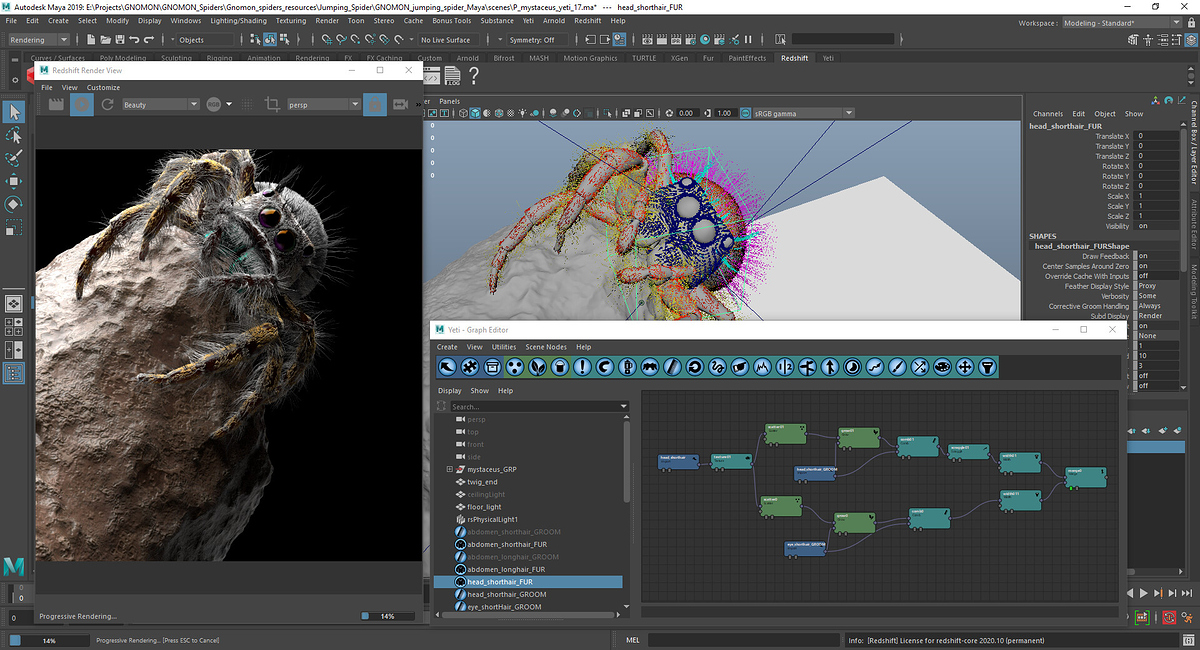
Task: Open the RGB channel dropdown arrow
Action: [229, 104]
